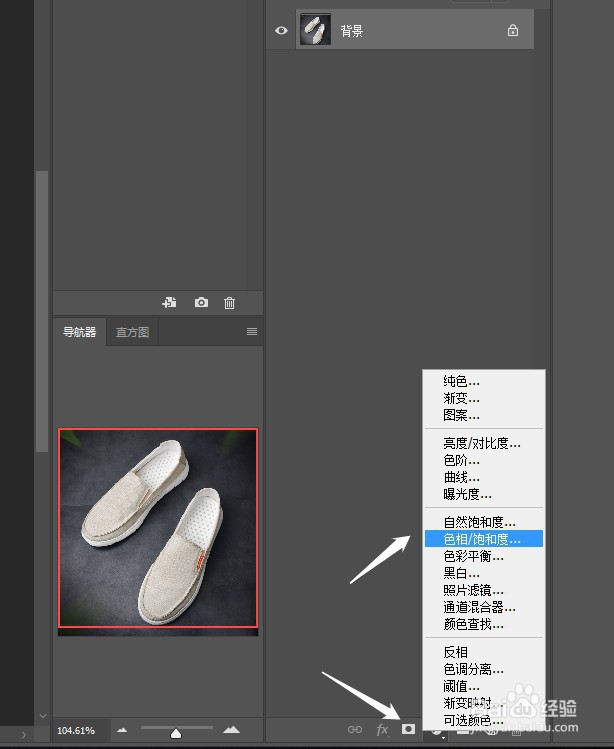Click the 104.61% zoom field
Screen dimensions: 614x749
click(x=76, y=730)
